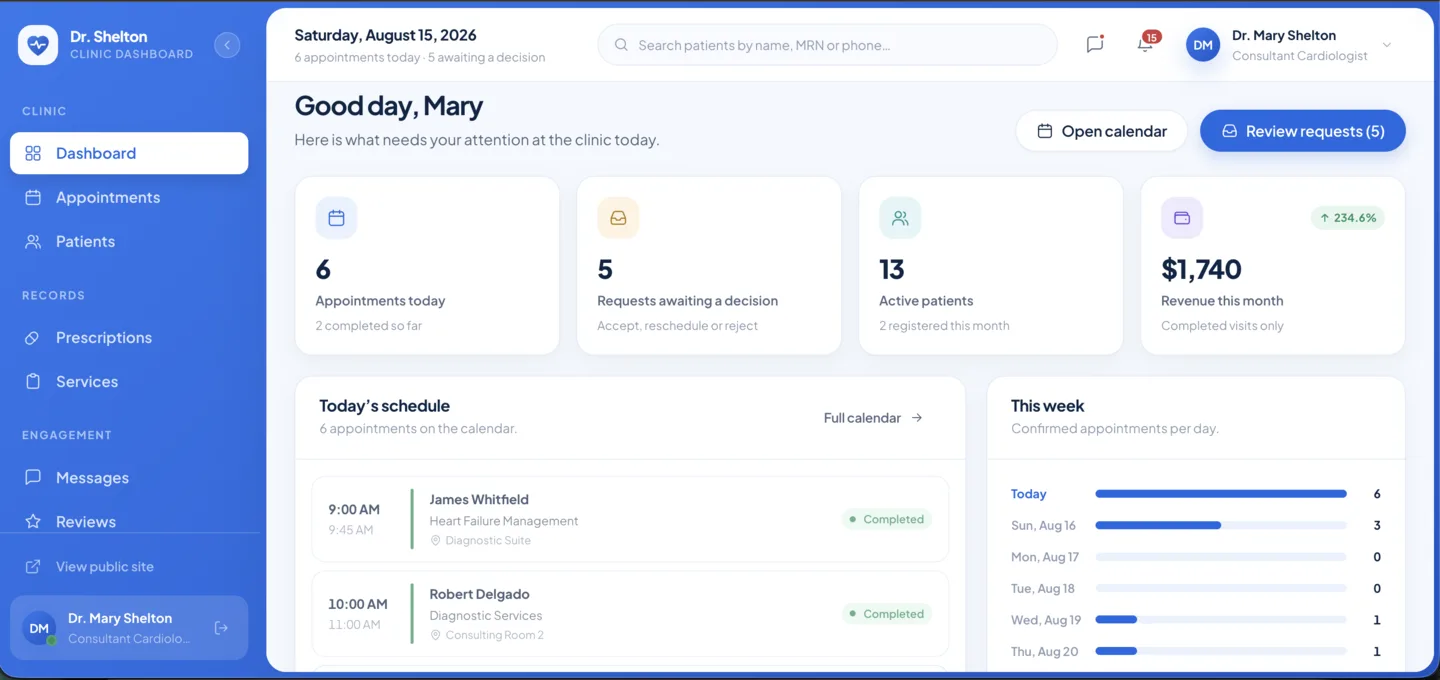
Task: Open Messages in the sidebar
Action: point(129,477)
